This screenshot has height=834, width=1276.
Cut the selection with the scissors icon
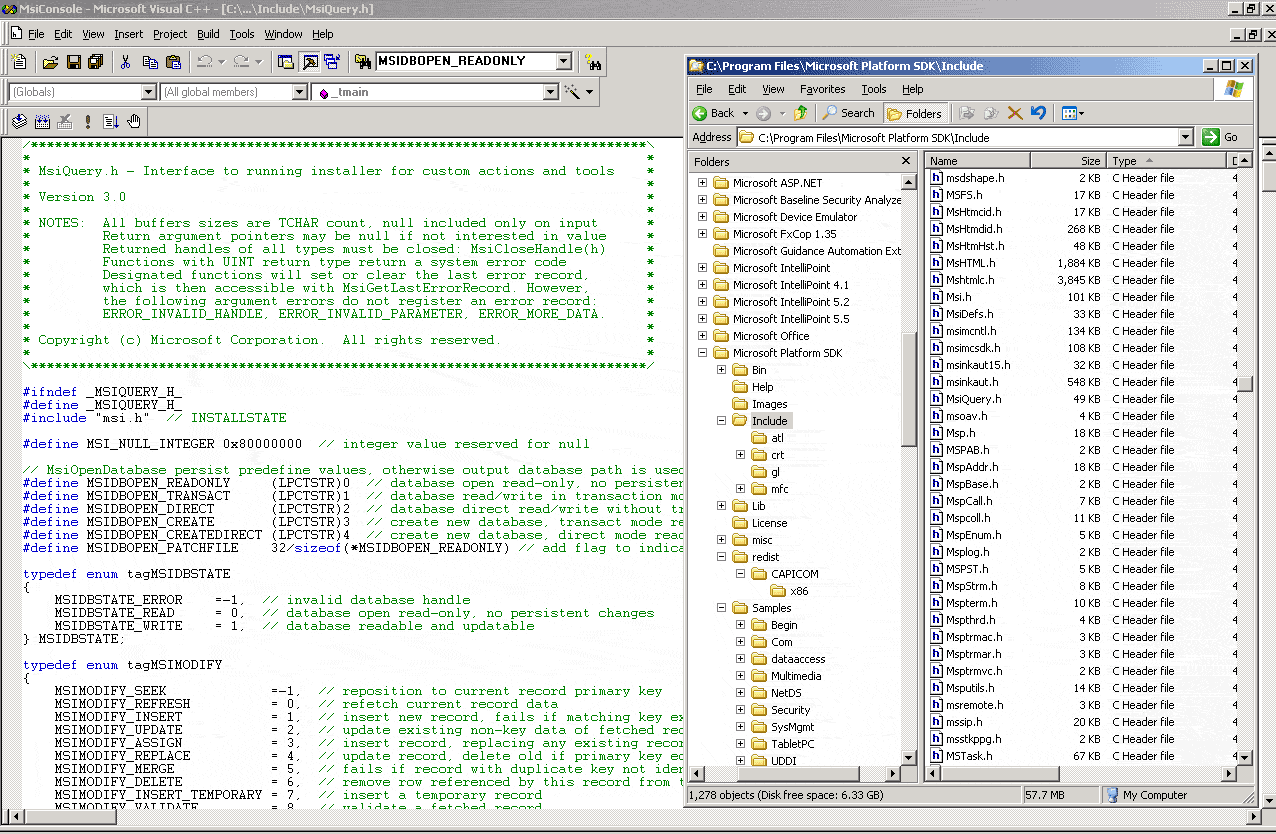[125, 62]
